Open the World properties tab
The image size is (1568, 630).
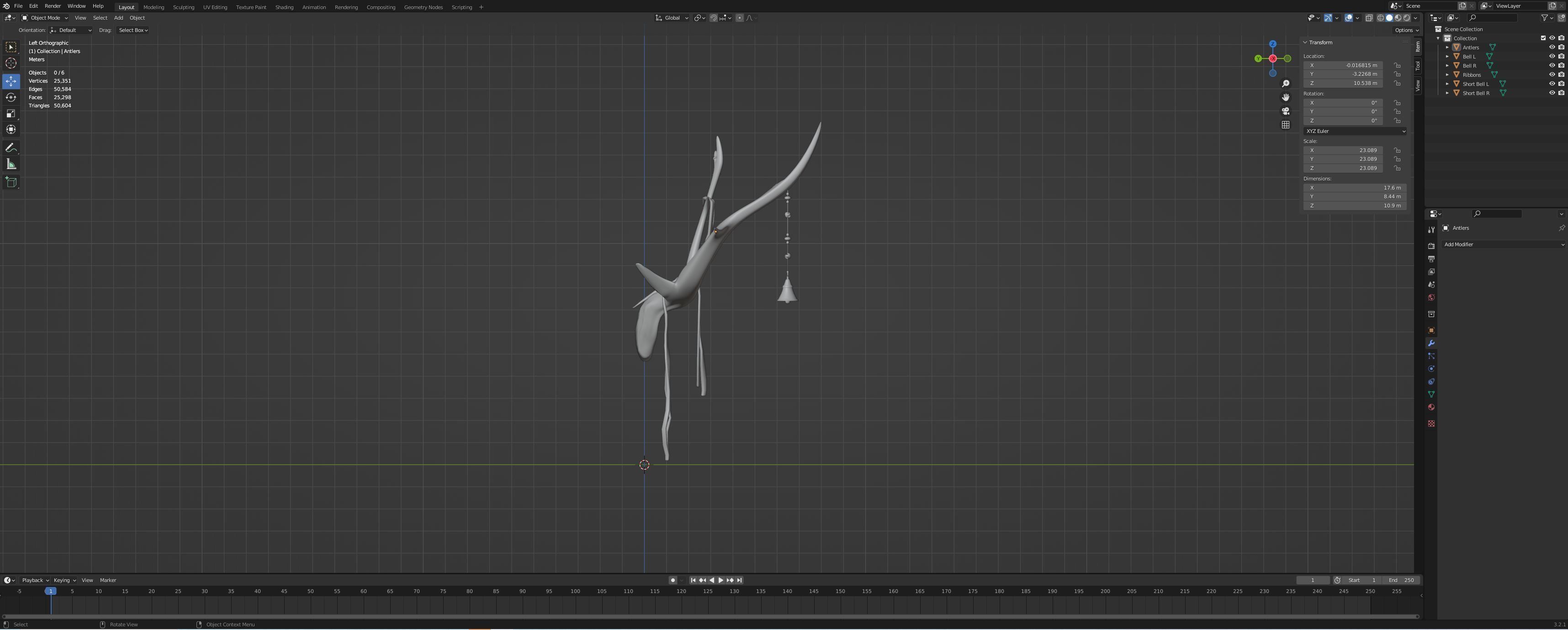[1431, 298]
